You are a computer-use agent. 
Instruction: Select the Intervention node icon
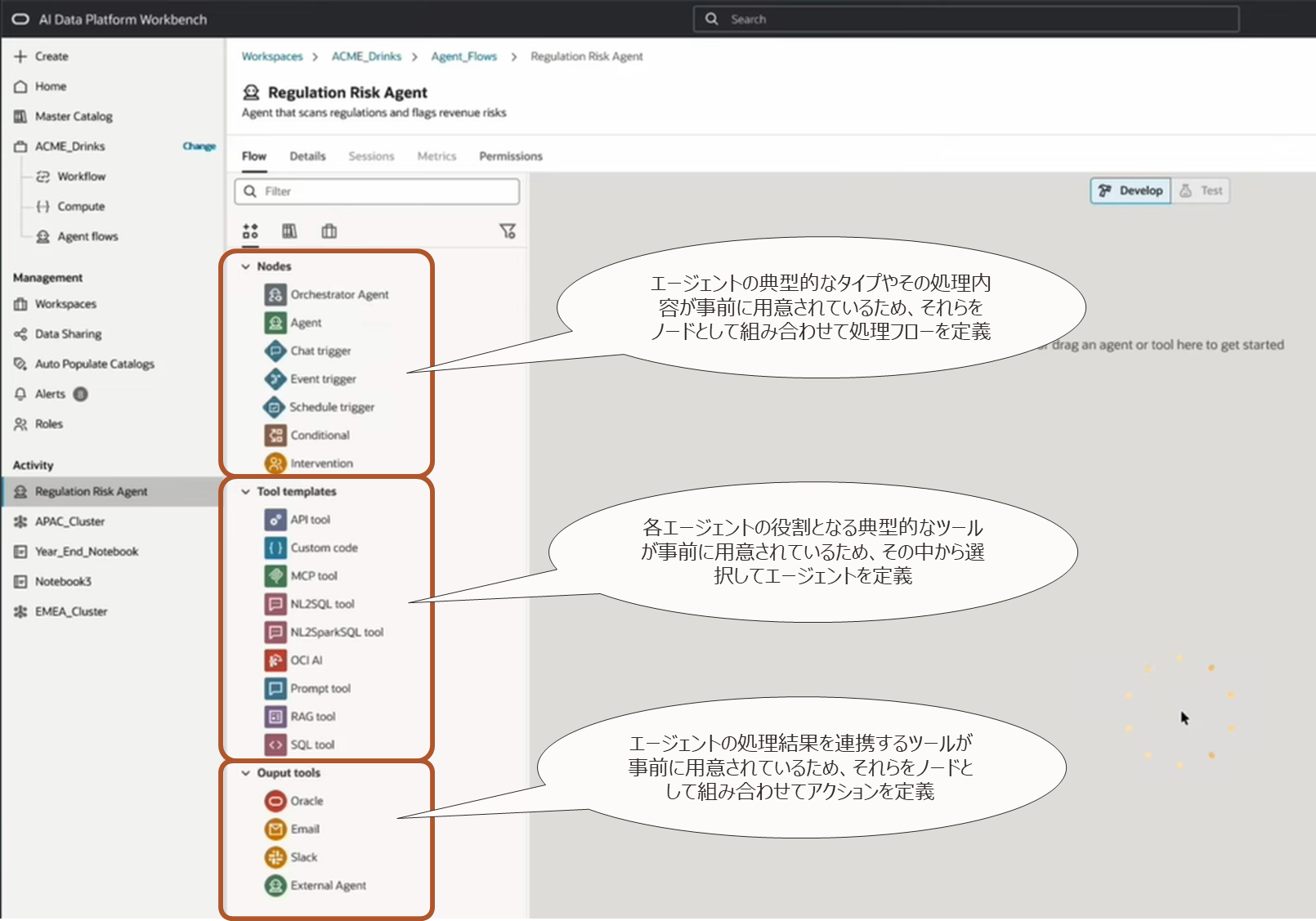point(275,463)
